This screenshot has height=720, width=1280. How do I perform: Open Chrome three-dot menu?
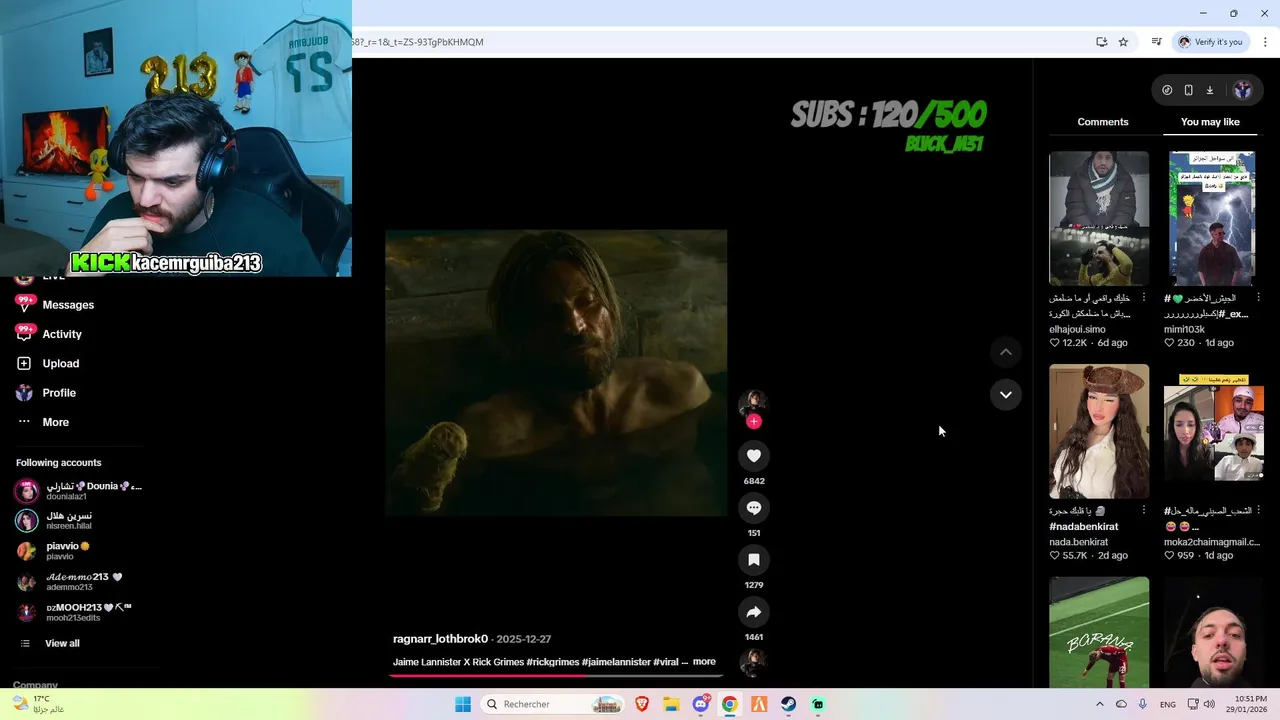pyautogui.click(x=1265, y=42)
